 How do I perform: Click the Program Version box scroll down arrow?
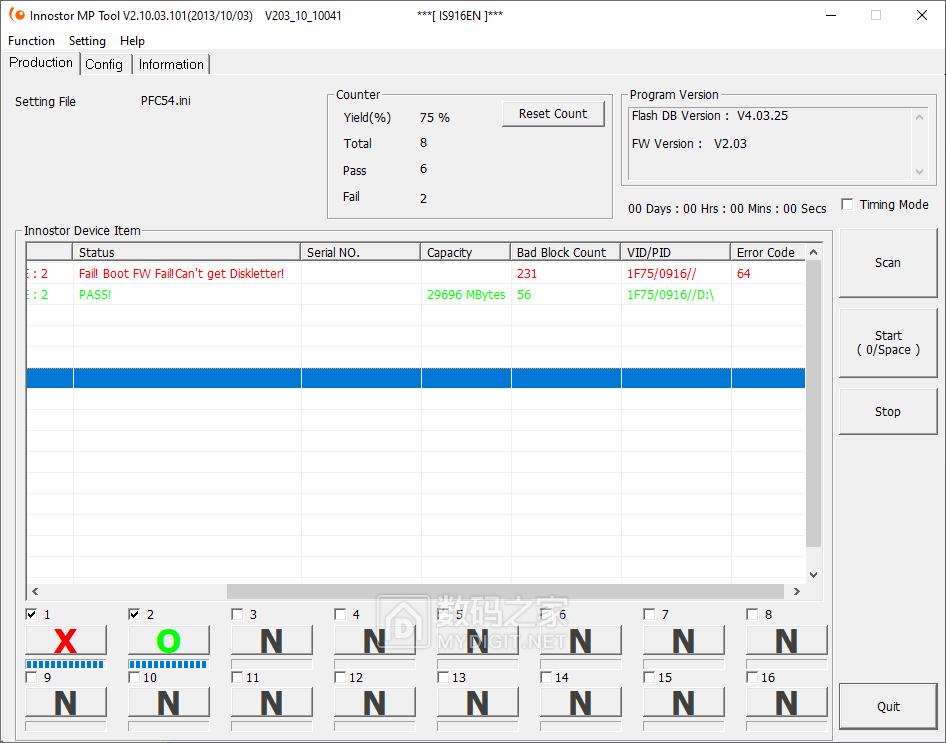pyautogui.click(x=919, y=172)
